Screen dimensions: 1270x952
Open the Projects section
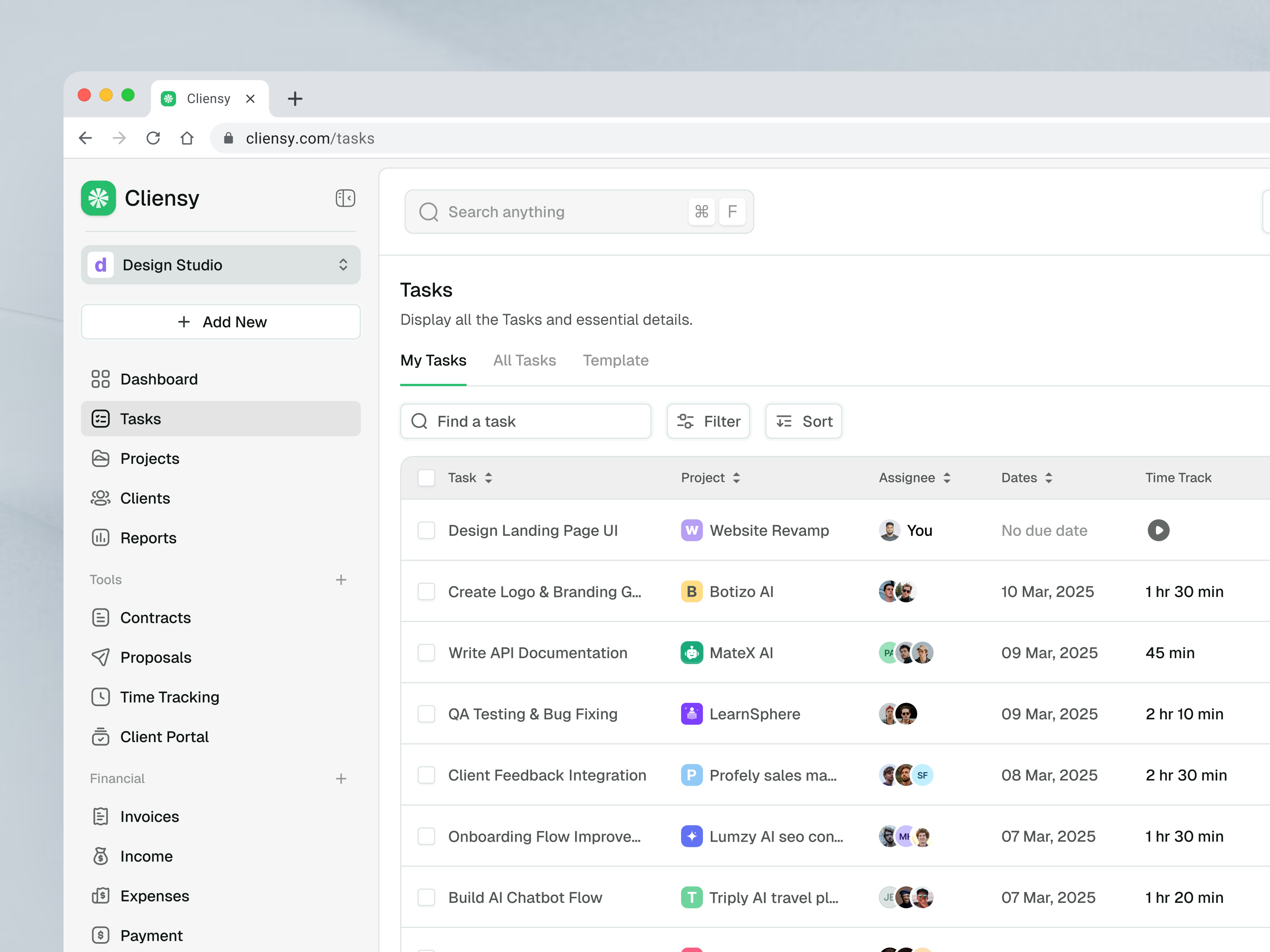[x=149, y=458]
